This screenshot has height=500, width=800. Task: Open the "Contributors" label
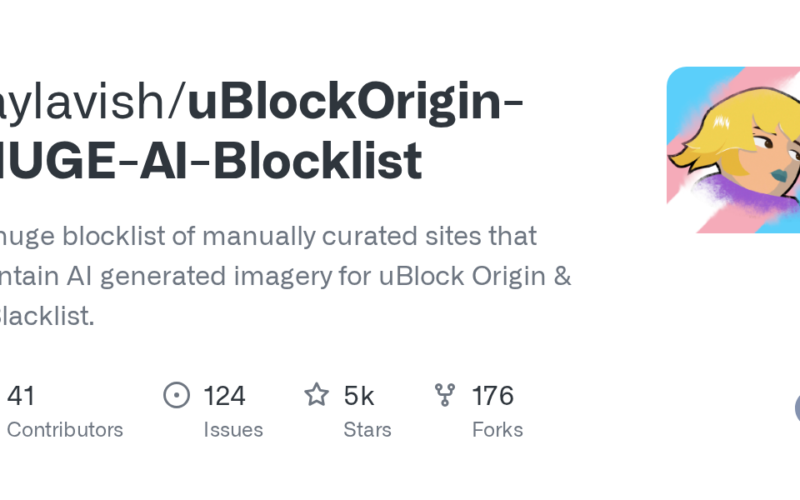pyautogui.click(x=62, y=430)
